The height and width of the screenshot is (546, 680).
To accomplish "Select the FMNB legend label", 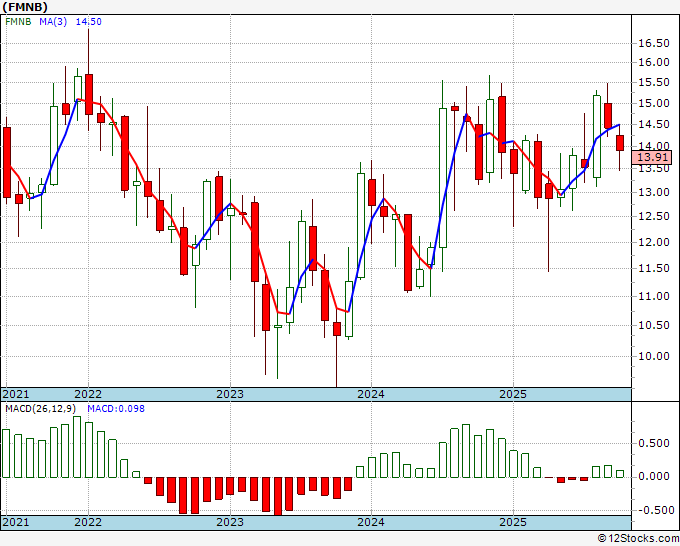I will click(x=18, y=22).
